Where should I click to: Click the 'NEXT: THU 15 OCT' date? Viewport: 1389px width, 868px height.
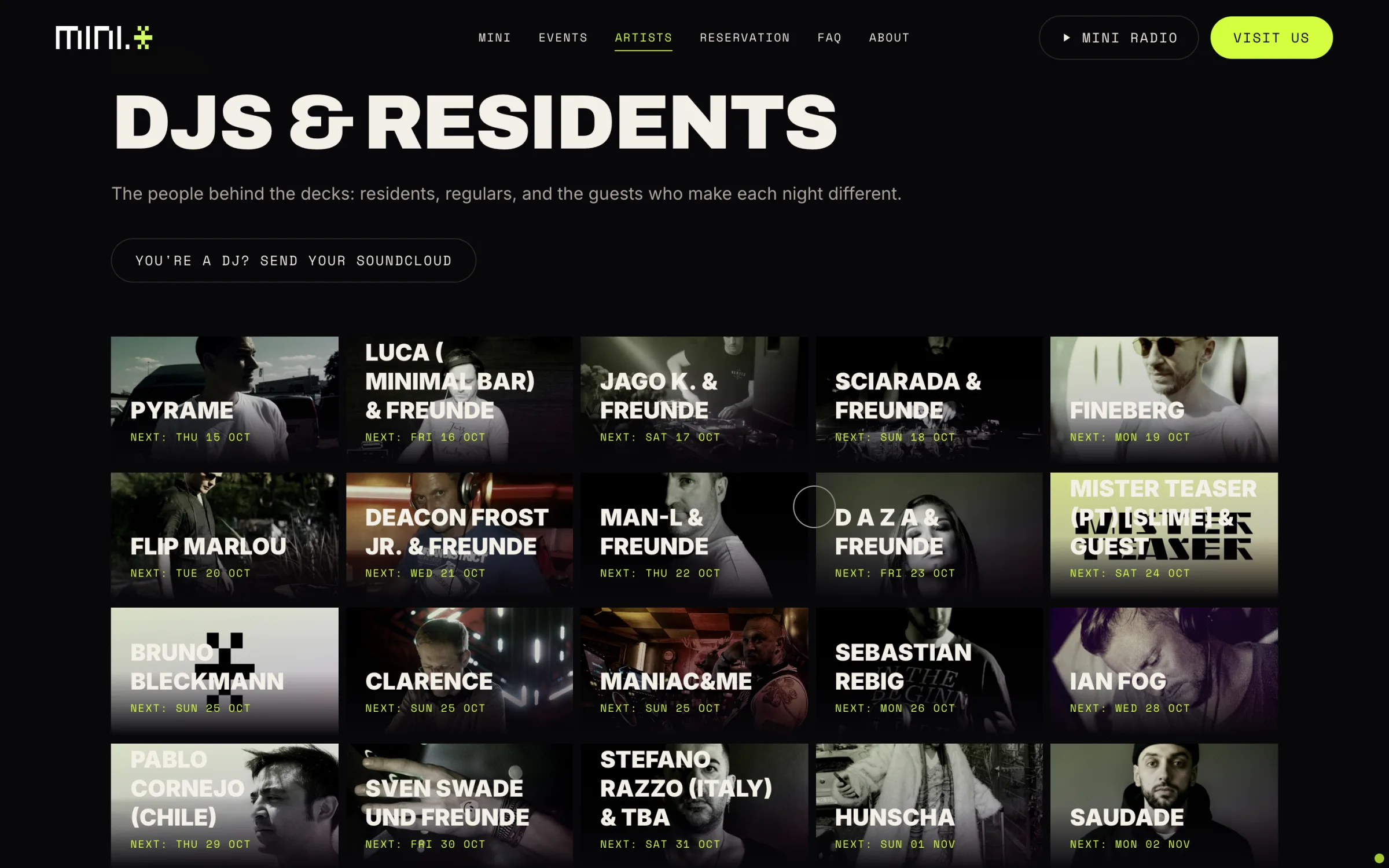tap(190, 437)
